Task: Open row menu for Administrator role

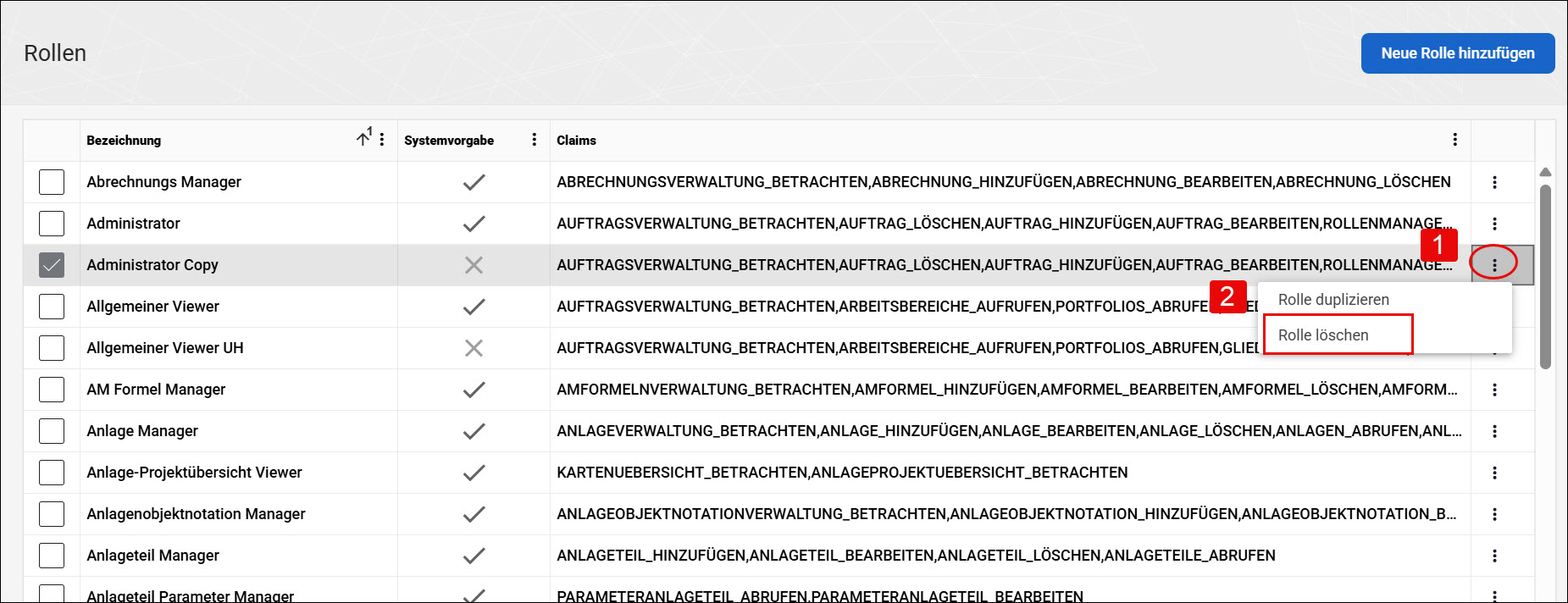Action: [x=1494, y=224]
